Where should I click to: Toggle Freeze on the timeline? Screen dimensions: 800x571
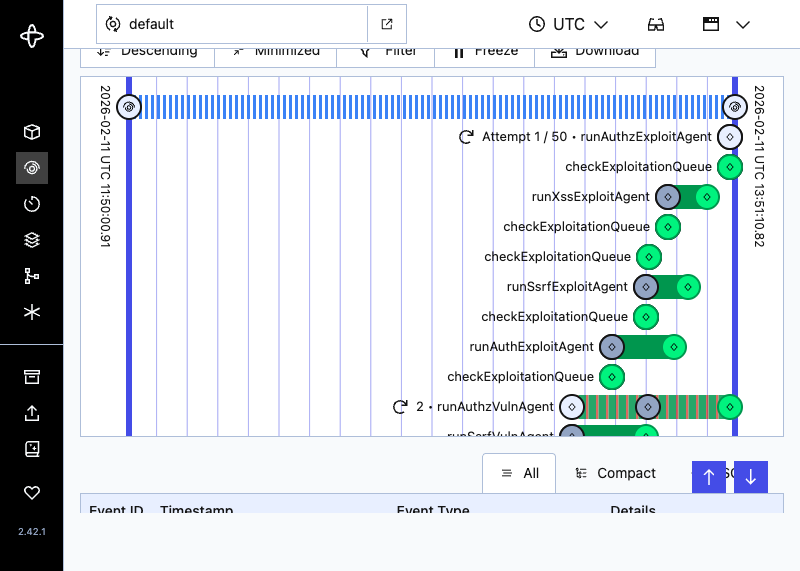[x=485, y=52]
